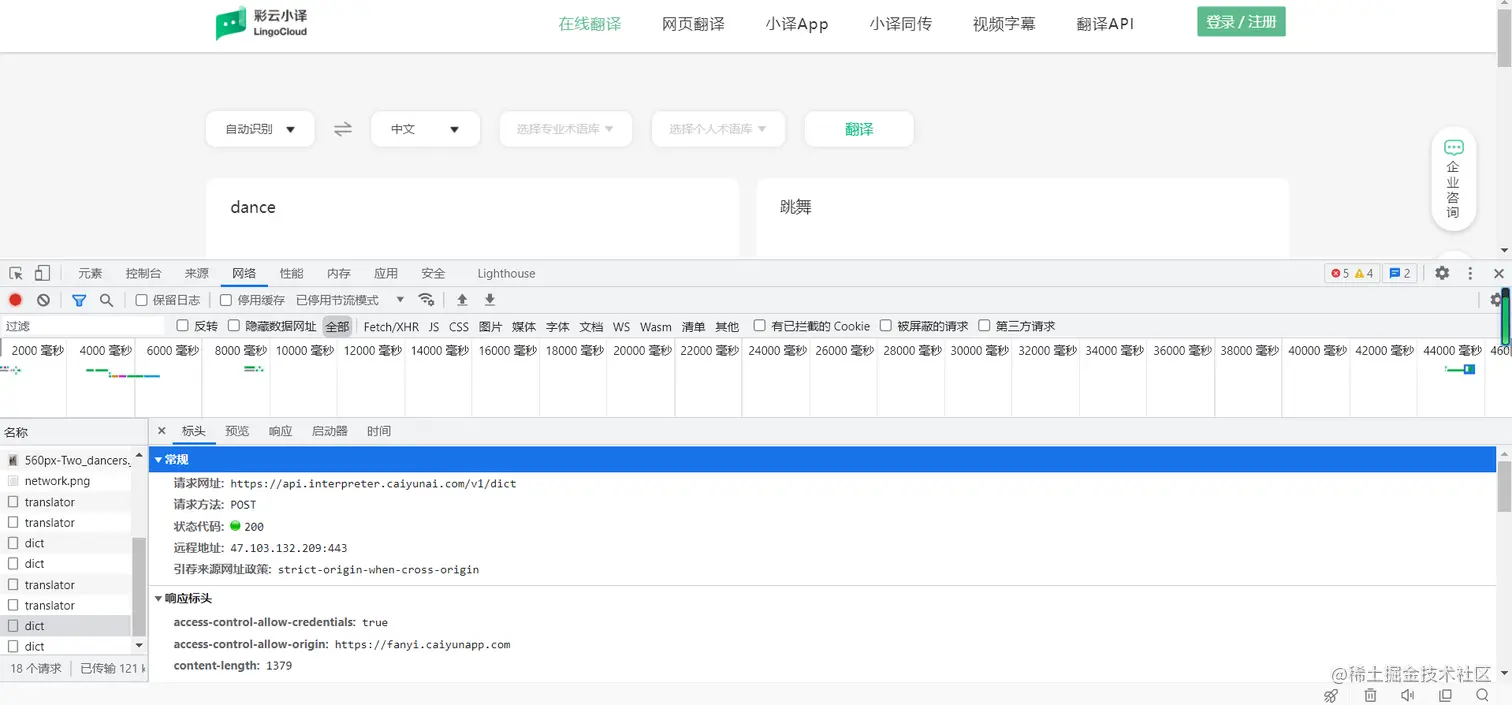Toggle device toolbar emulation icon

coord(42,273)
